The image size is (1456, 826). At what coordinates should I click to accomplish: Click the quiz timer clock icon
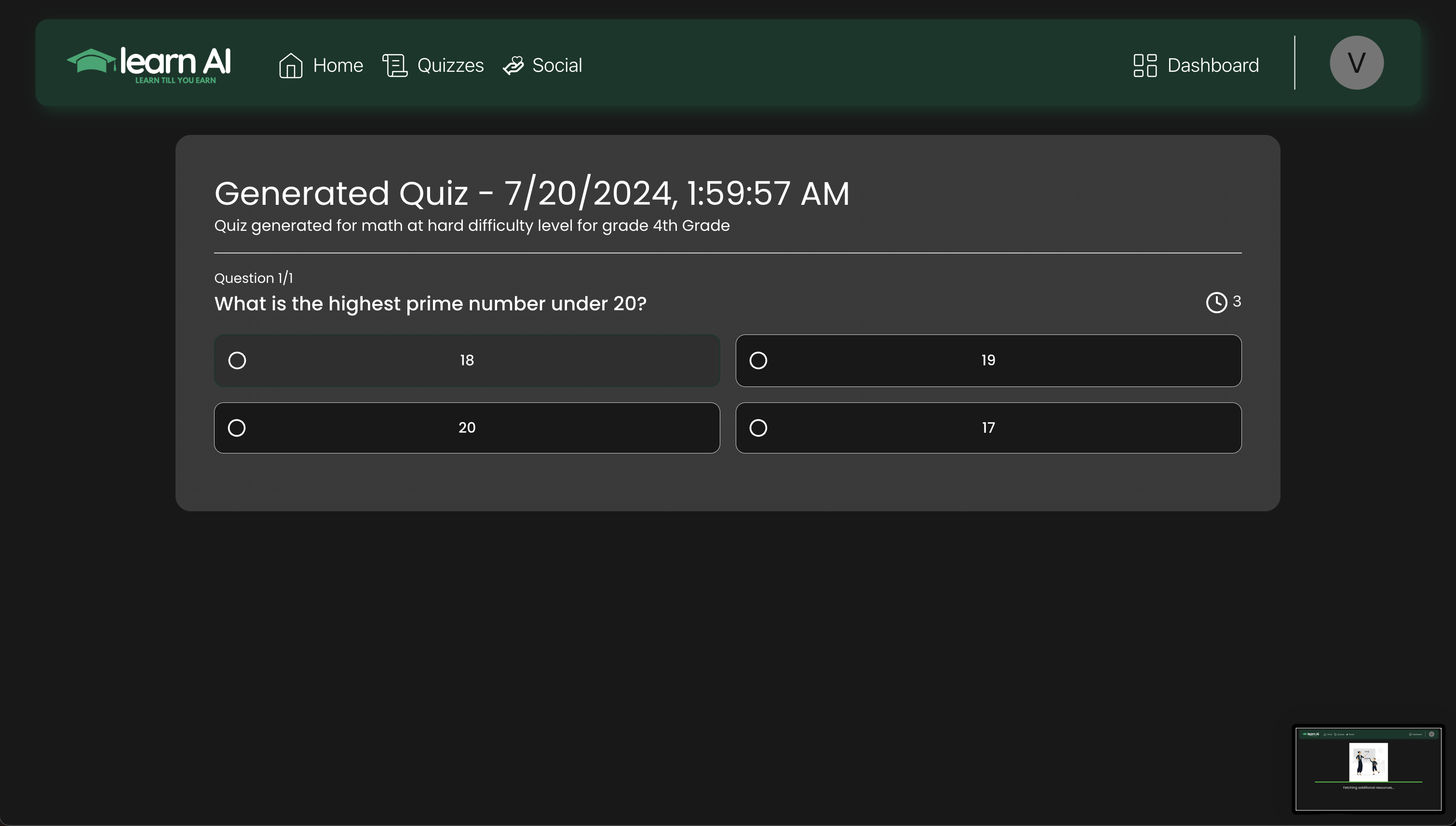pos(1216,302)
